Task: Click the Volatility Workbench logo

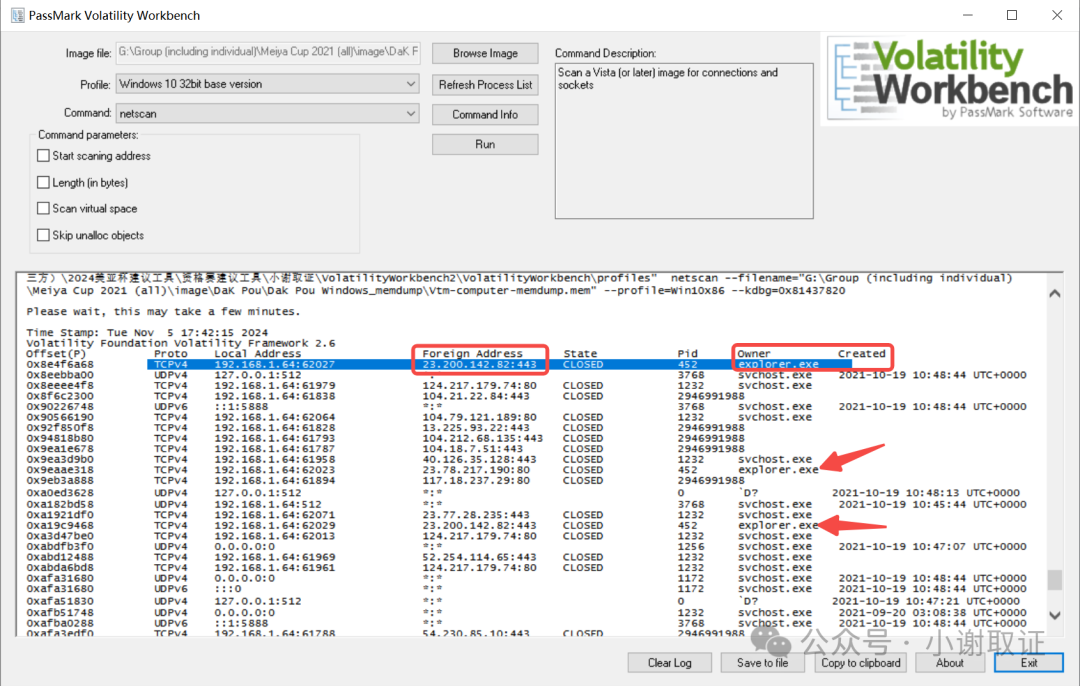Action: click(952, 80)
